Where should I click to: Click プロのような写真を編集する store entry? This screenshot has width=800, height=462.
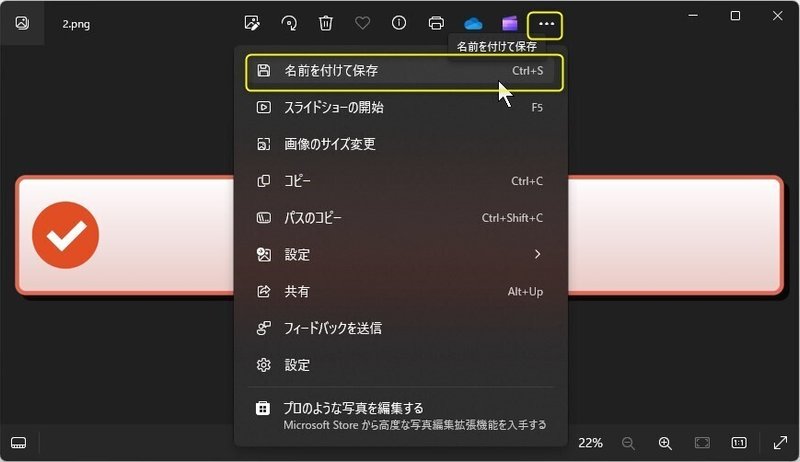click(x=401, y=416)
